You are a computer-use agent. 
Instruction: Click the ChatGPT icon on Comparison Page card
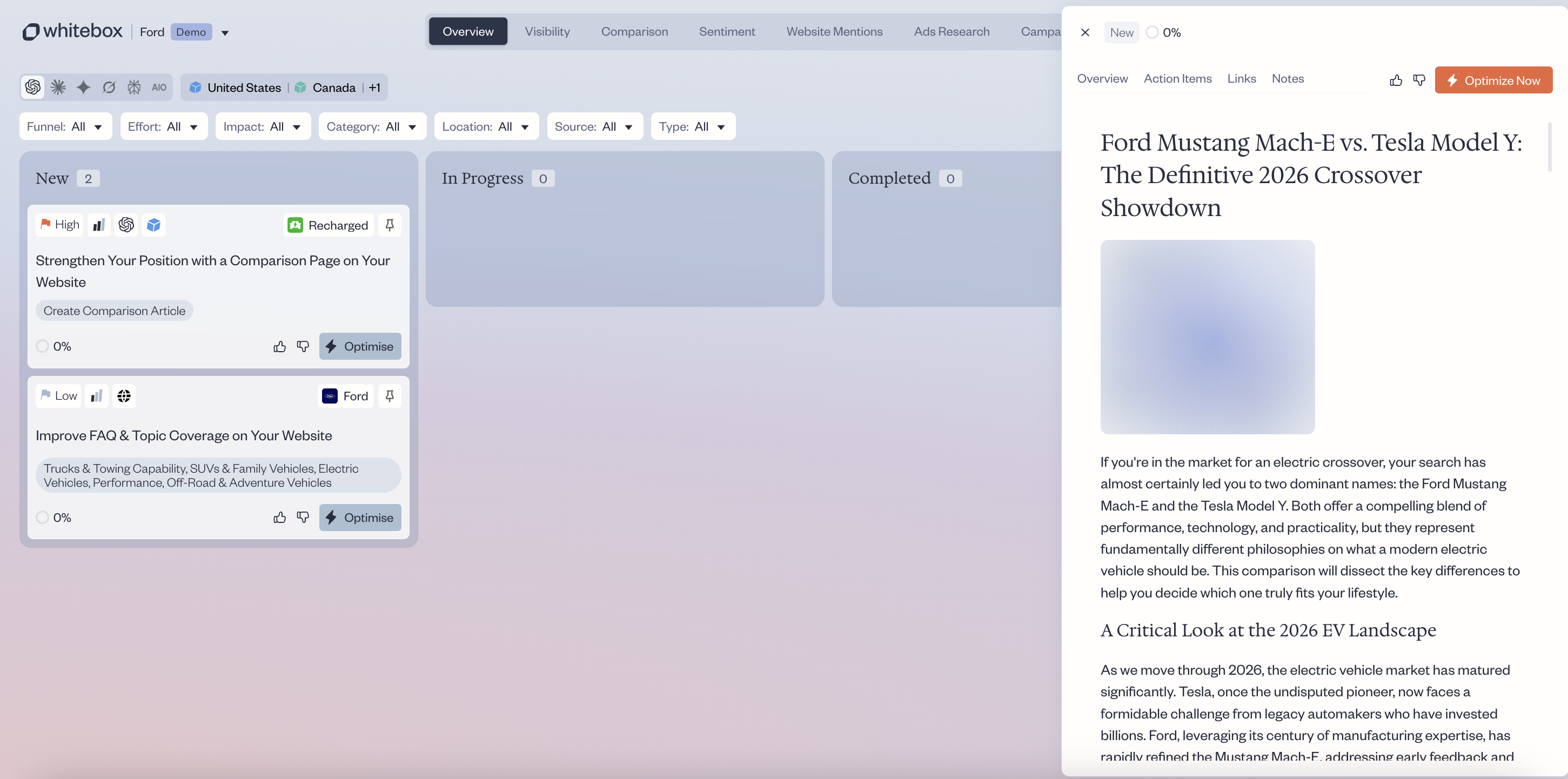pyautogui.click(x=126, y=225)
